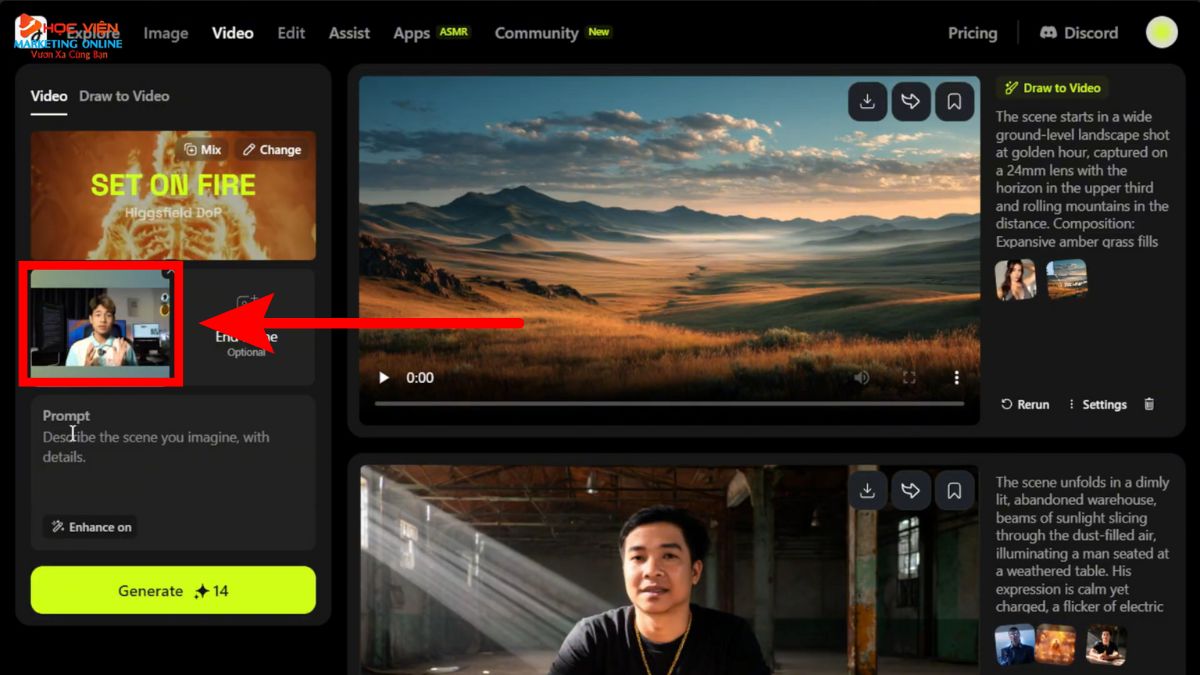Viewport: 1200px width, 675px height.
Task: Toggle the Enhance on option
Action: coord(91,527)
